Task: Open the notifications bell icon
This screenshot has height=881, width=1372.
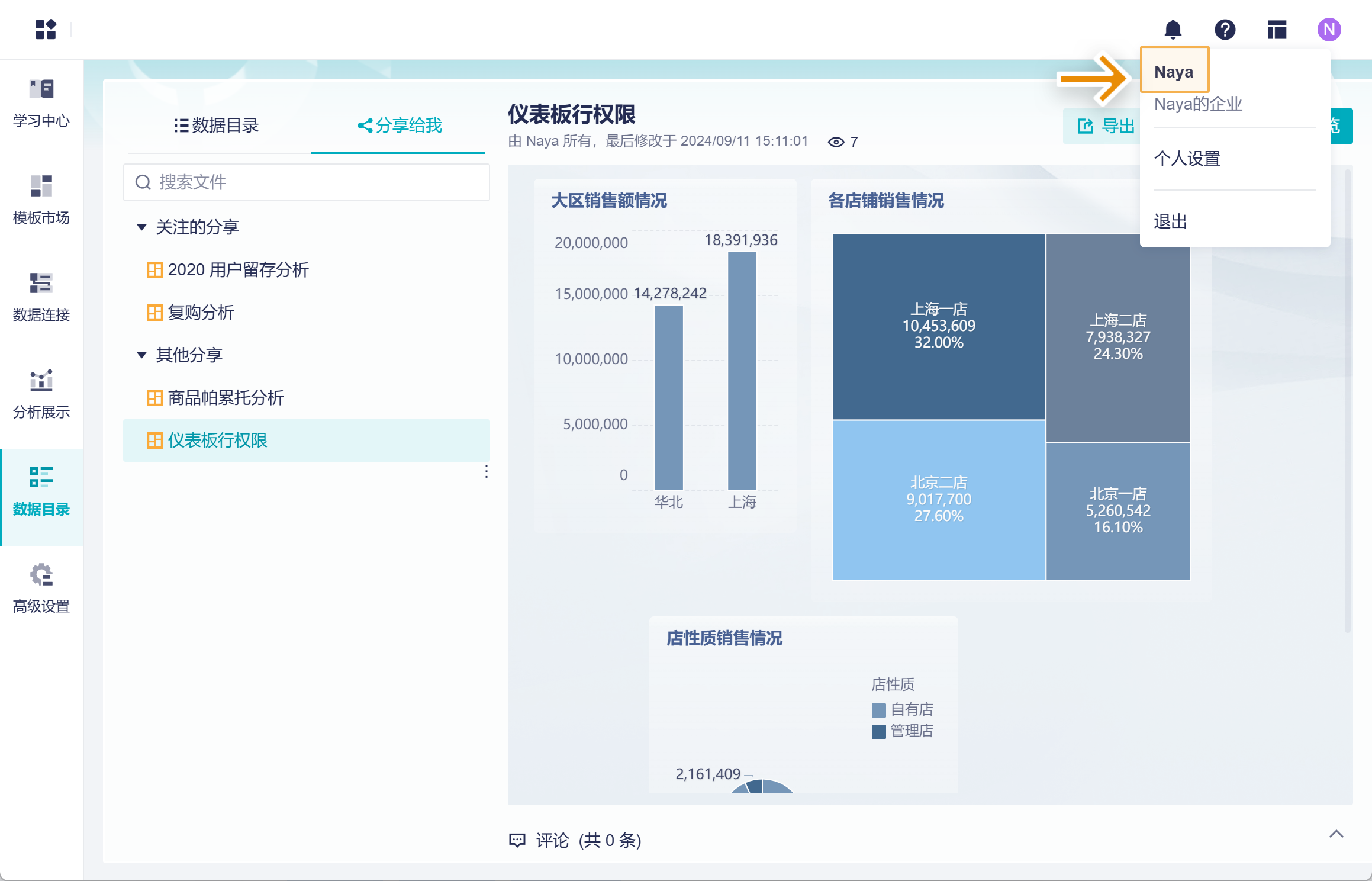Action: coord(1173,29)
